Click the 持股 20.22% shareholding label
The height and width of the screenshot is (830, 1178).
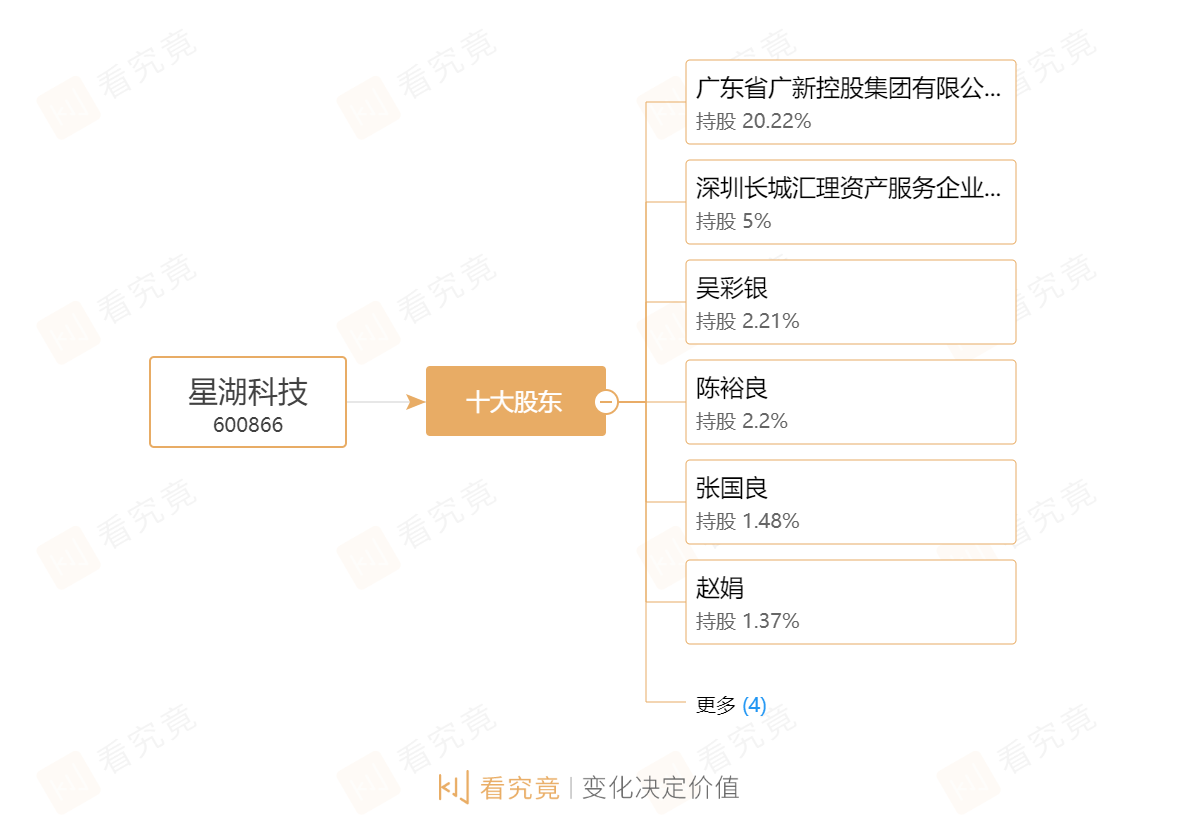(754, 121)
